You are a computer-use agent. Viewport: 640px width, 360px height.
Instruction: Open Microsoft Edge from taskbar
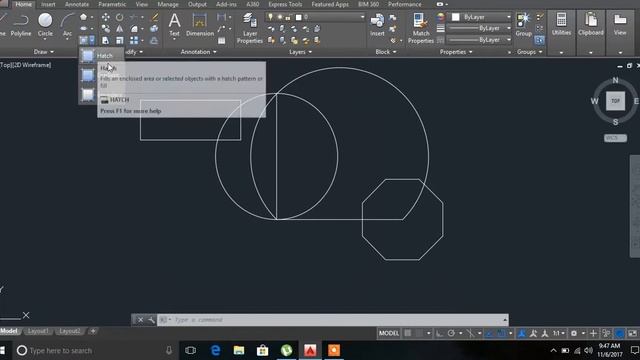[x=215, y=351]
